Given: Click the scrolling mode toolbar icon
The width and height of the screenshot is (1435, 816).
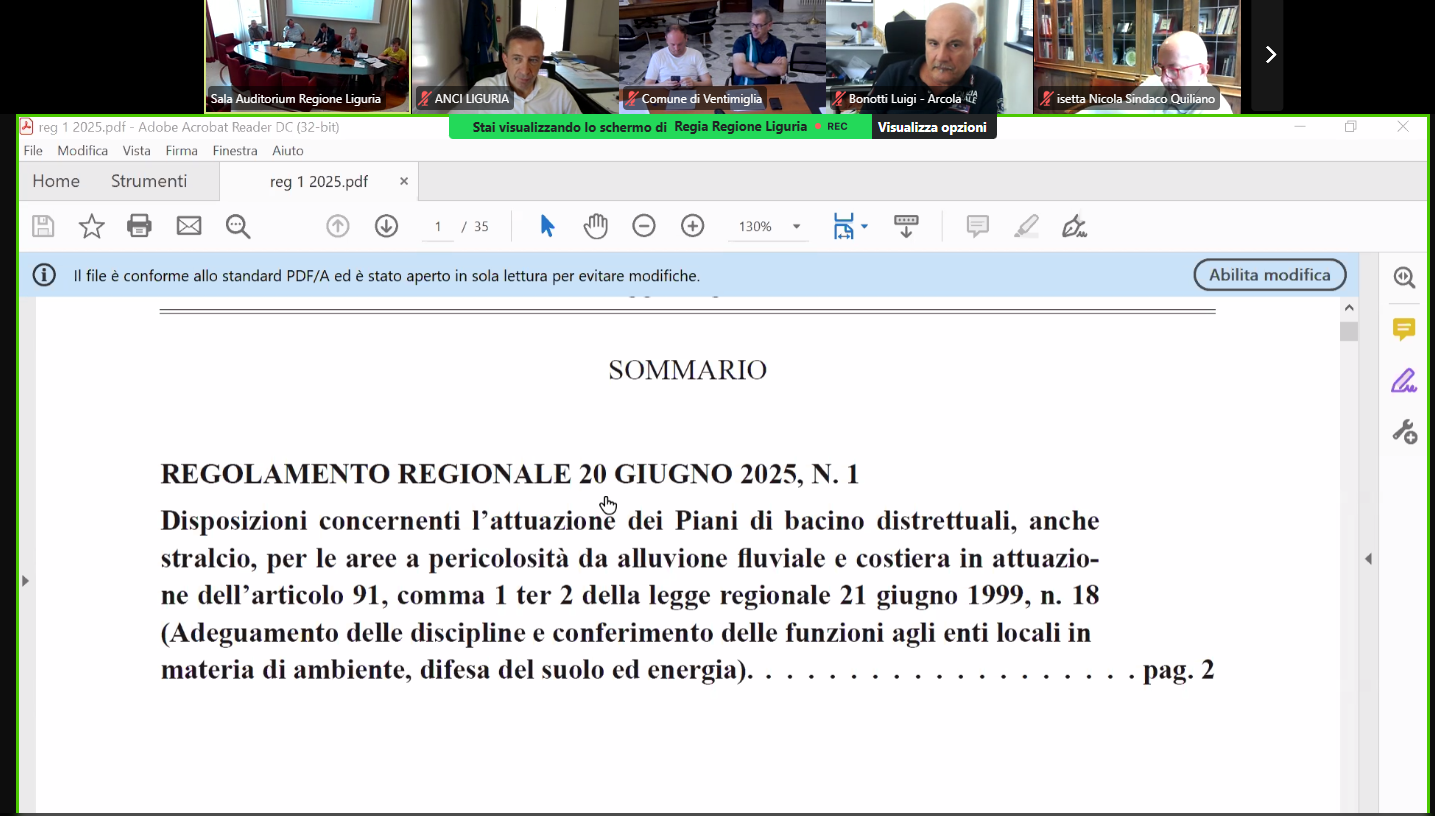Looking at the screenshot, I should click(906, 226).
